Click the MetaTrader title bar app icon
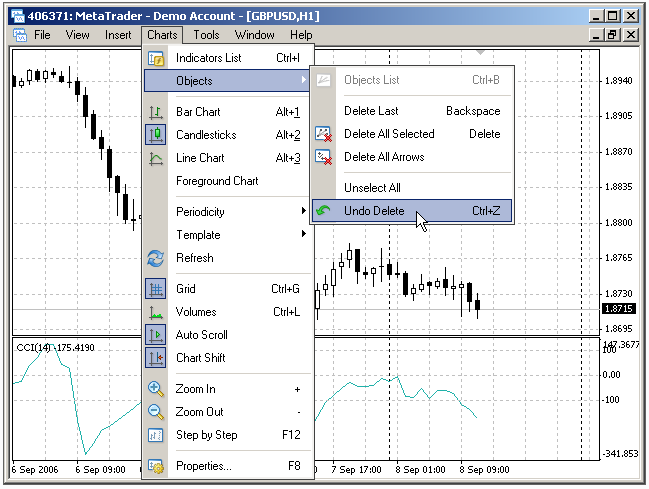The width and height of the screenshot is (649, 489). pos(18,16)
